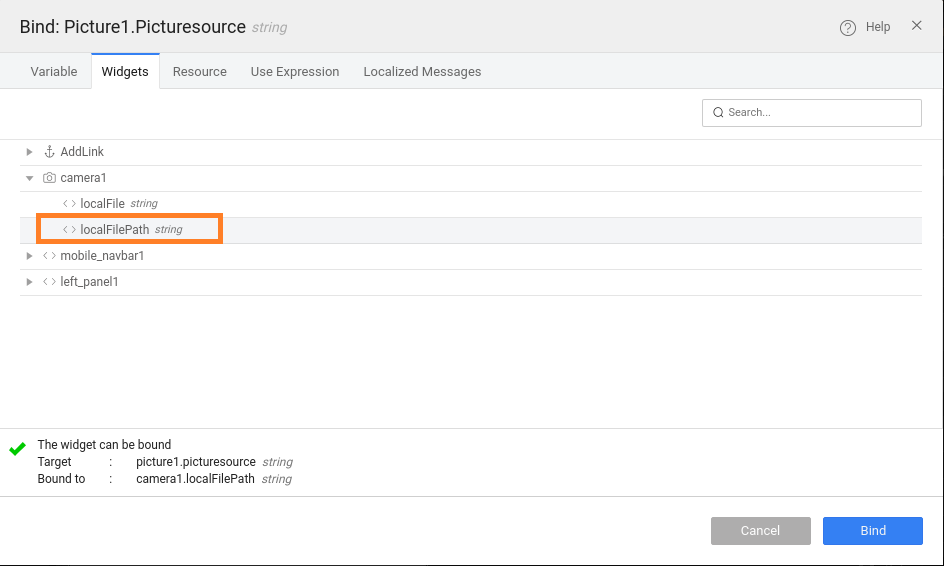Select the localFilePath string property
Viewport: 944px width, 566px height.
pos(115,230)
